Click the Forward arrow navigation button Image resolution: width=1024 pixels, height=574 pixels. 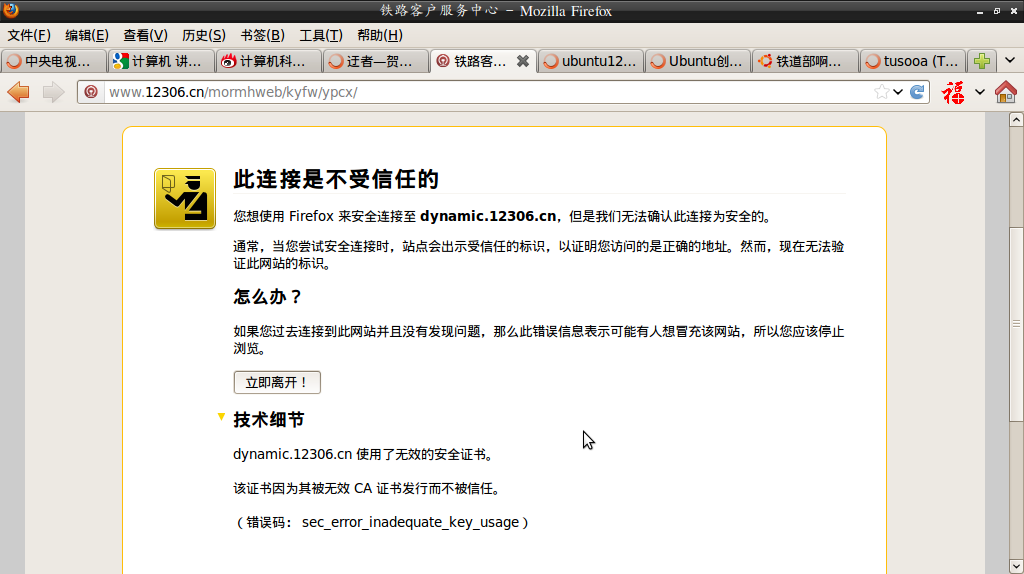(x=53, y=92)
